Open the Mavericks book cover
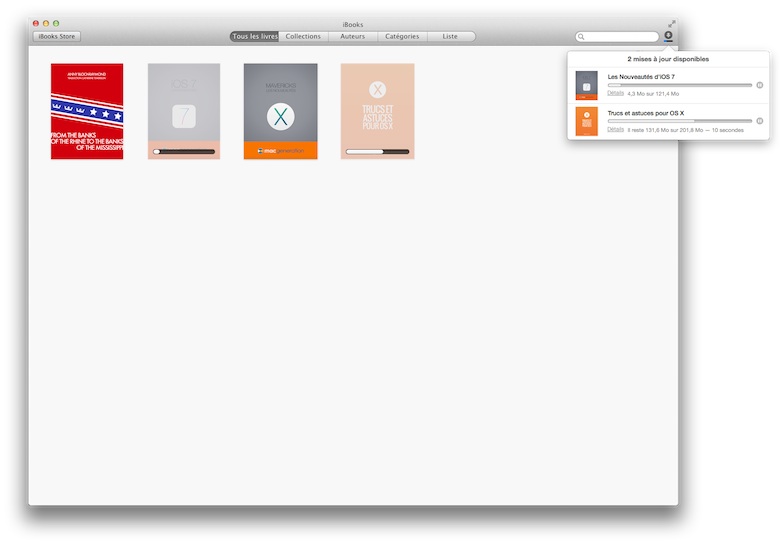Image resolution: width=780 pixels, height=545 pixels. click(281, 111)
